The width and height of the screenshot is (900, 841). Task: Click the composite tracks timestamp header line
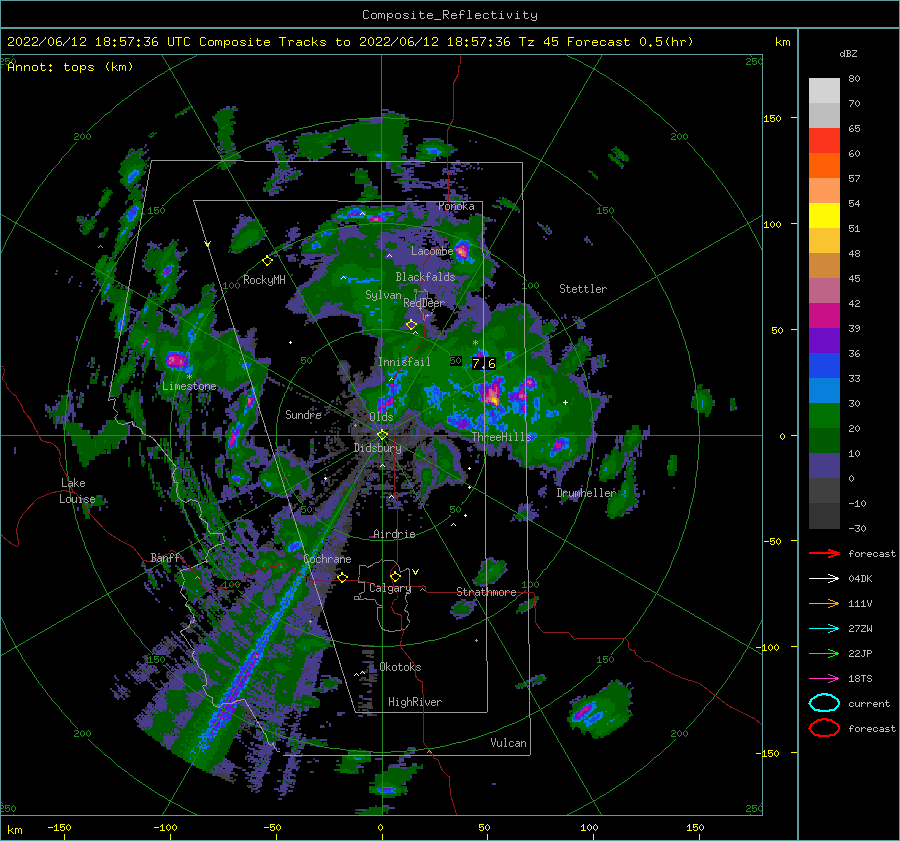pos(350,42)
